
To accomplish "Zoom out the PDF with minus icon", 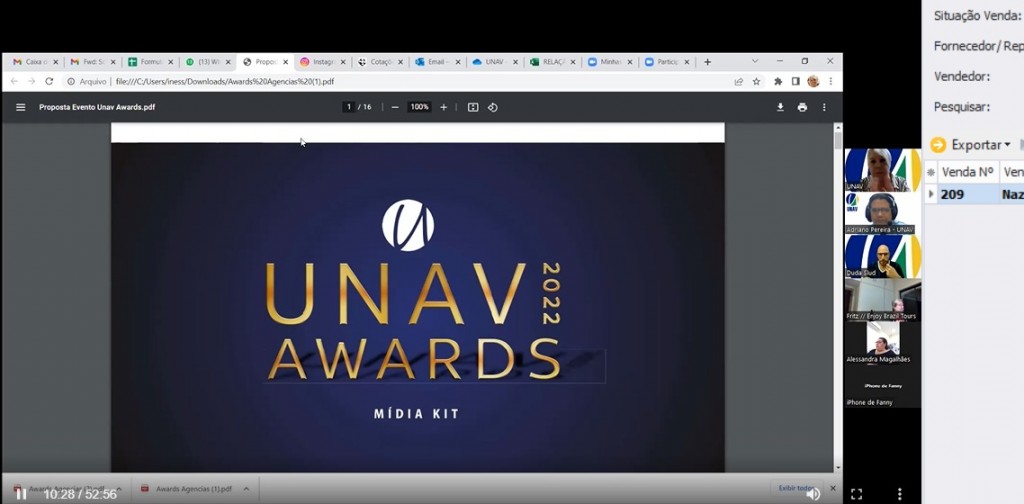I will pyautogui.click(x=394, y=107).
